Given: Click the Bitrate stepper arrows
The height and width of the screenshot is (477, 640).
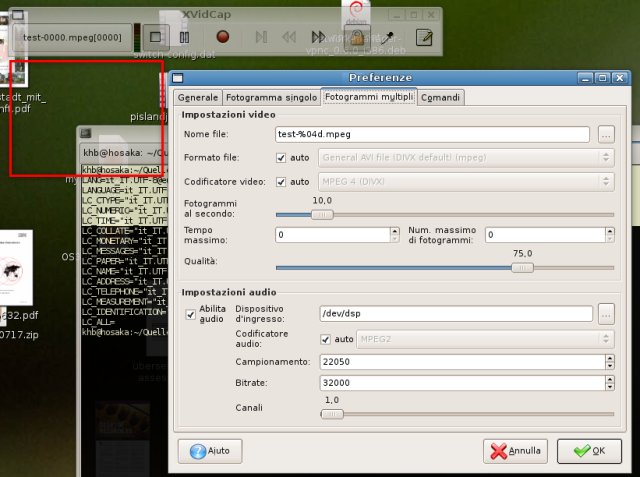Looking at the screenshot, I should tap(610, 383).
